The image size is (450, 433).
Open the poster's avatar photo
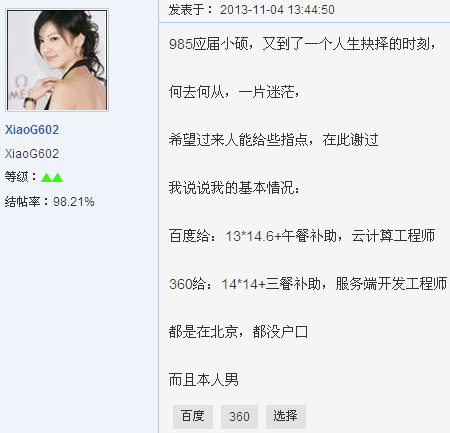pos(57,60)
